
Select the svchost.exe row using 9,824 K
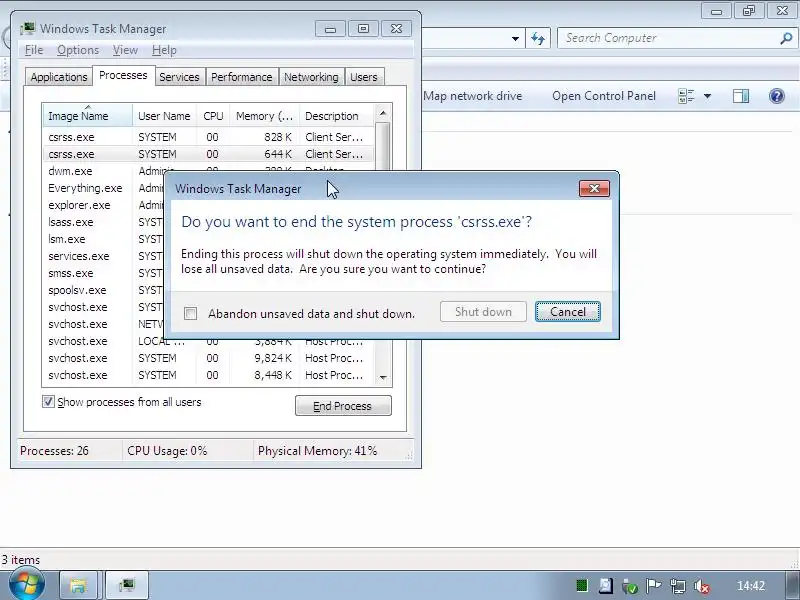click(208, 358)
